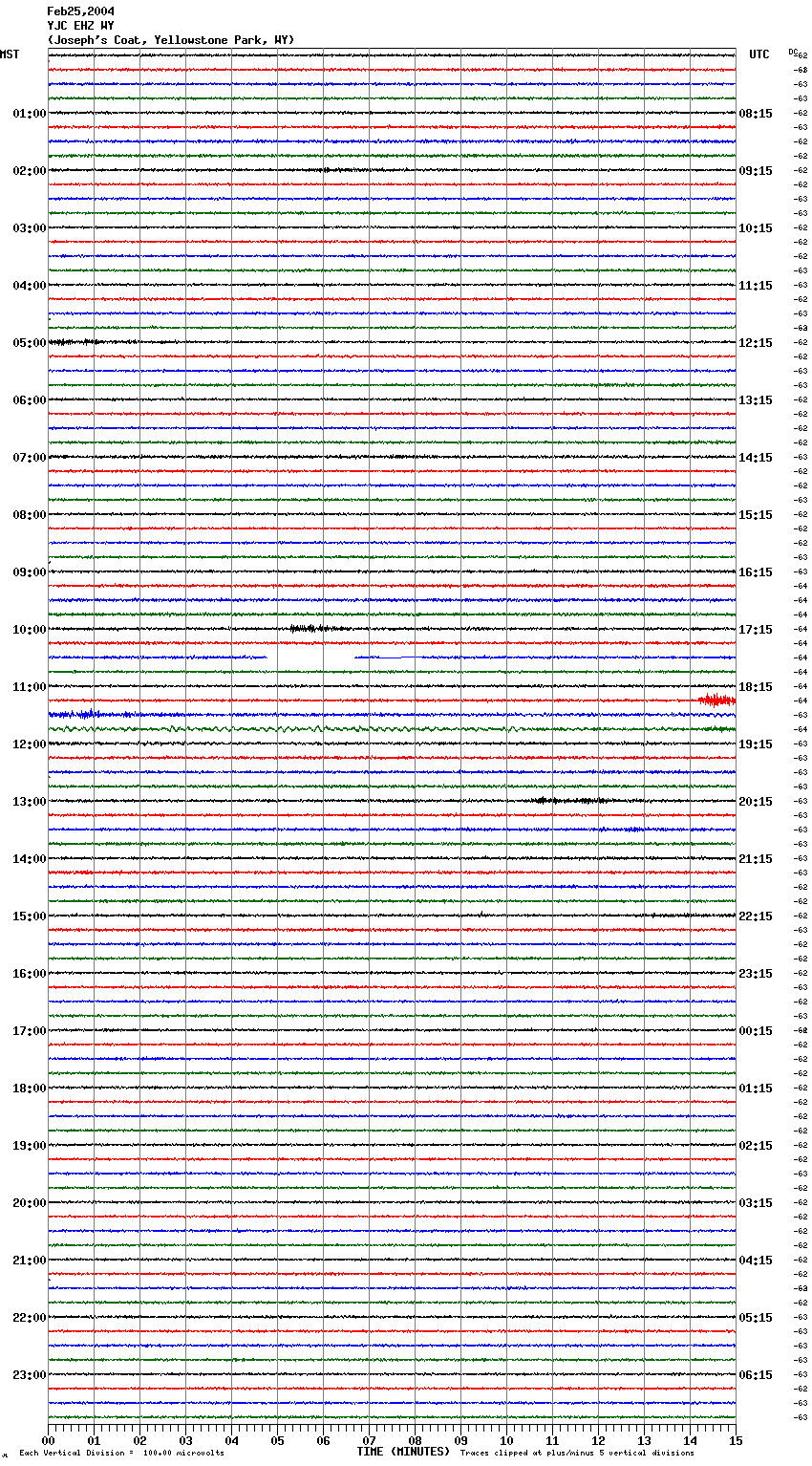
Task: Click the 21:00 MST hour label
Action: pyautogui.click(x=30, y=1261)
